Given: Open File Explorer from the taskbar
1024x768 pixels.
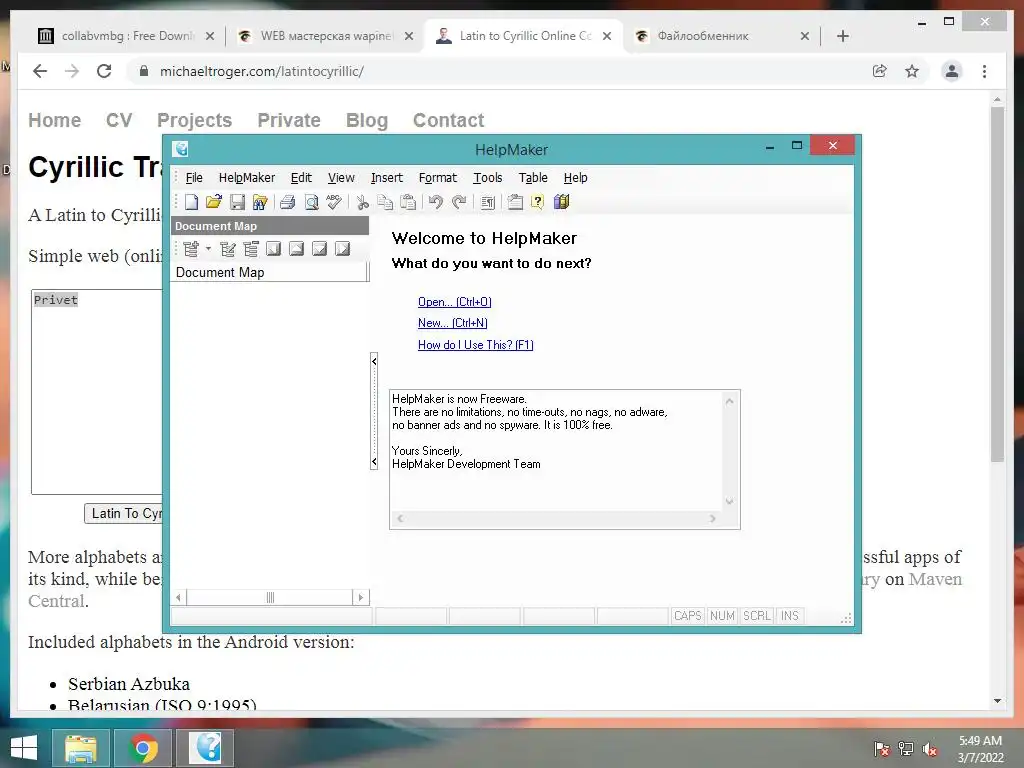Looking at the screenshot, I should [81, 748].
